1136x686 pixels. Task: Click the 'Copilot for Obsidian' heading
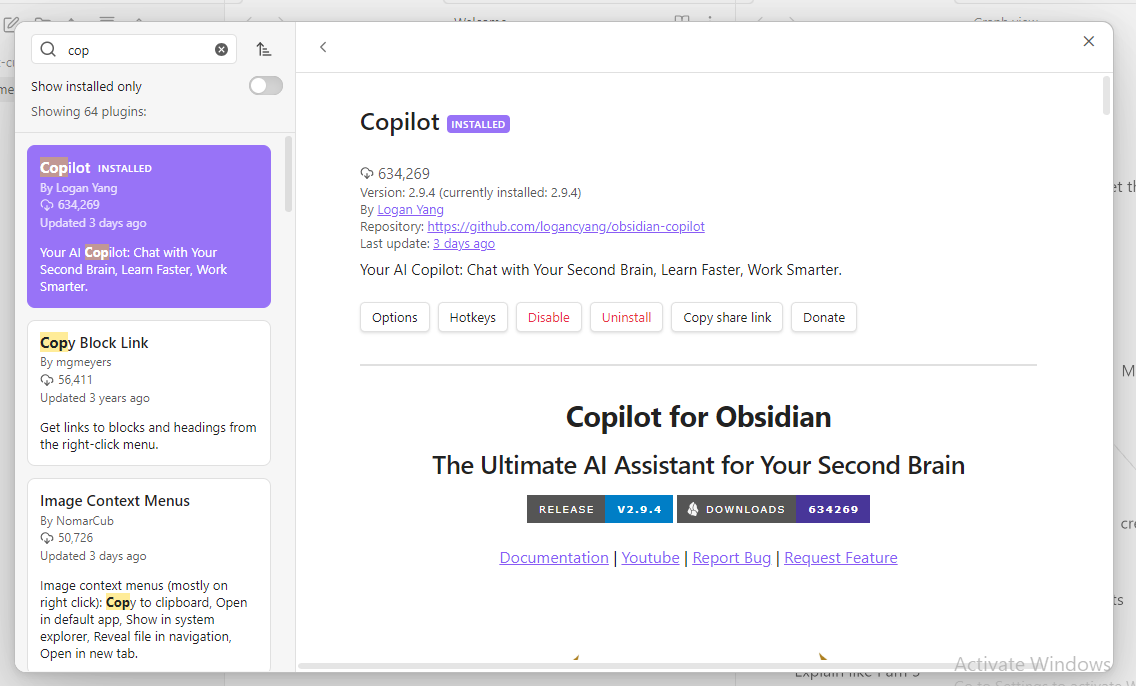698,417
